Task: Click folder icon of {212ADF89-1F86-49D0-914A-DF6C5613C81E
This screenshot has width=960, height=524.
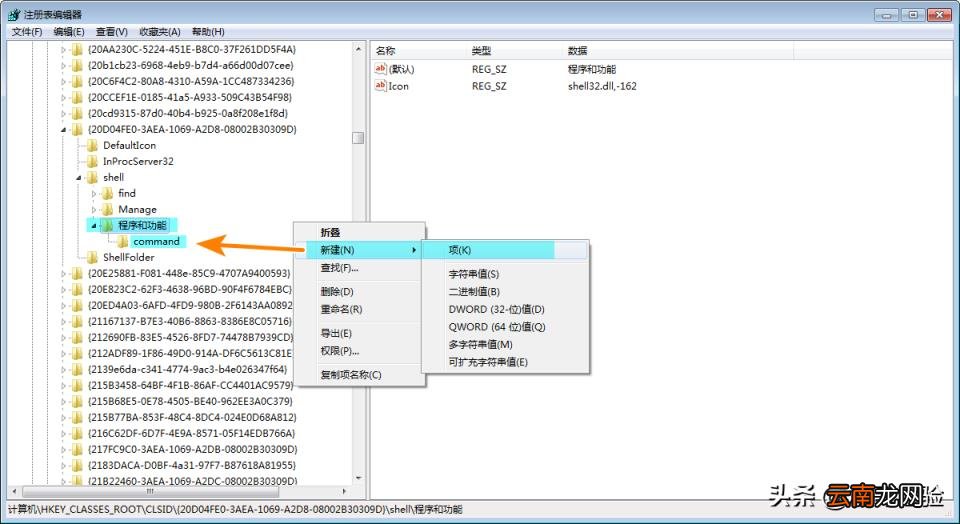Action: click(x=77, y=353)
